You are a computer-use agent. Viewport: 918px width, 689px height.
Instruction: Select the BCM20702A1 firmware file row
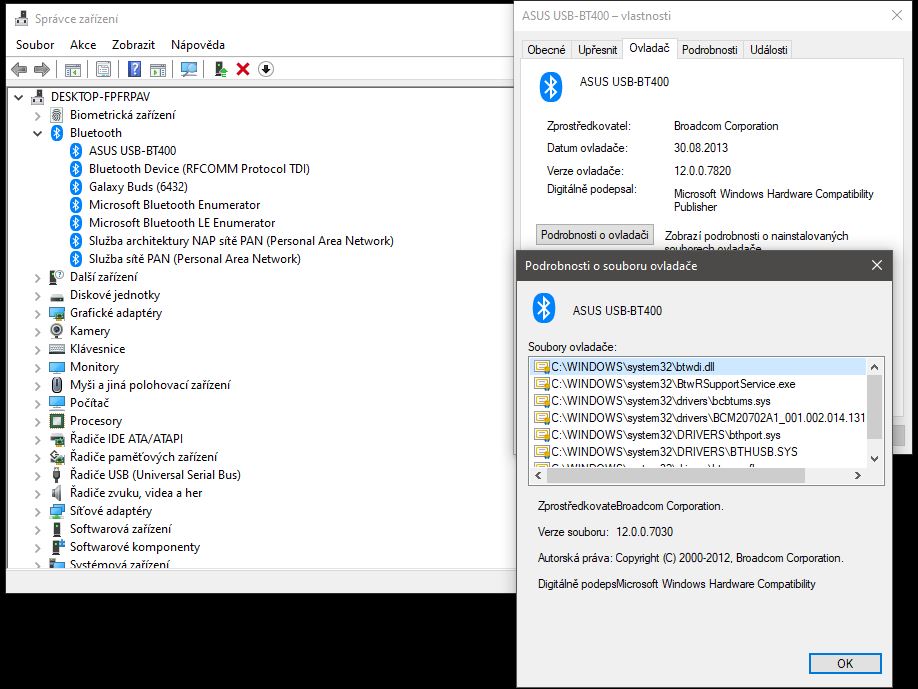(x=699, y=418)
